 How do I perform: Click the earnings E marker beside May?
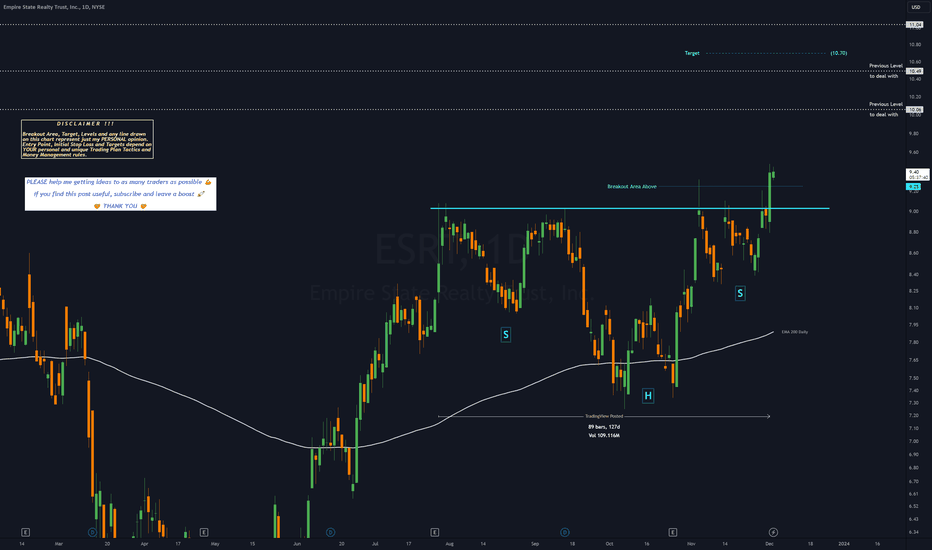click(204, 532)
